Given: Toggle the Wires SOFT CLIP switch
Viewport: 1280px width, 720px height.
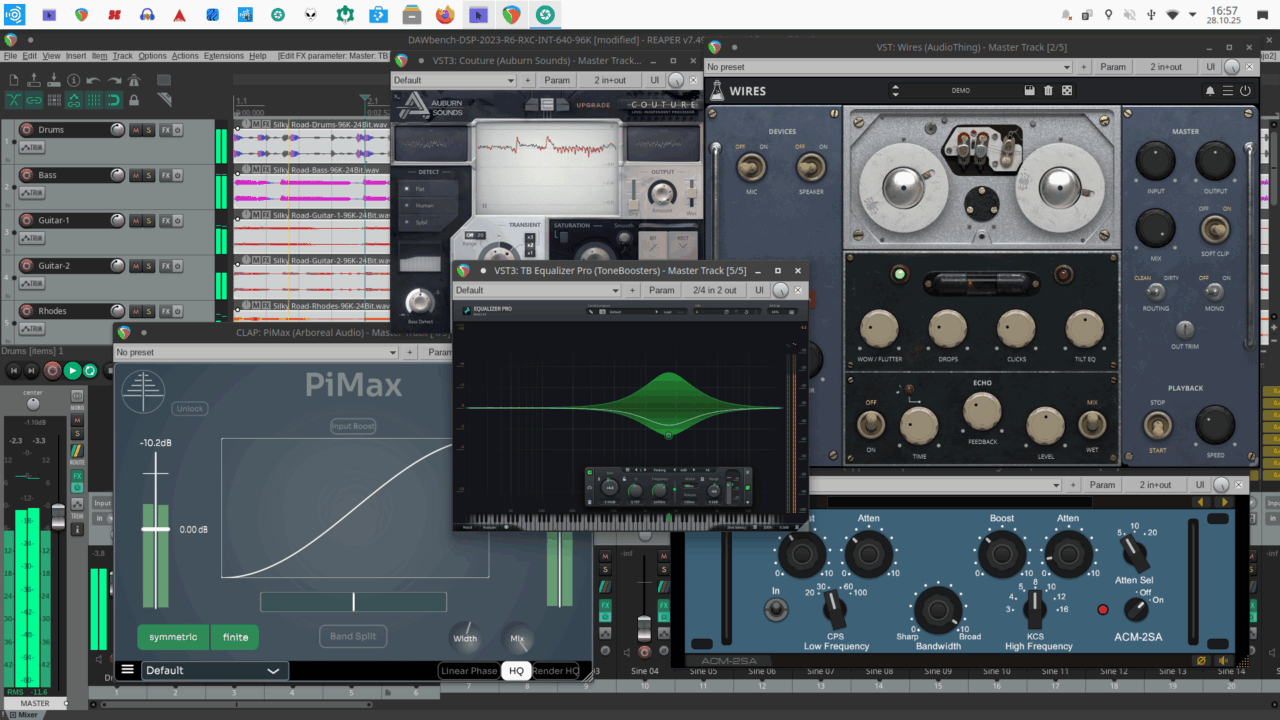Looking at the screenshot, I should 1214,228.
